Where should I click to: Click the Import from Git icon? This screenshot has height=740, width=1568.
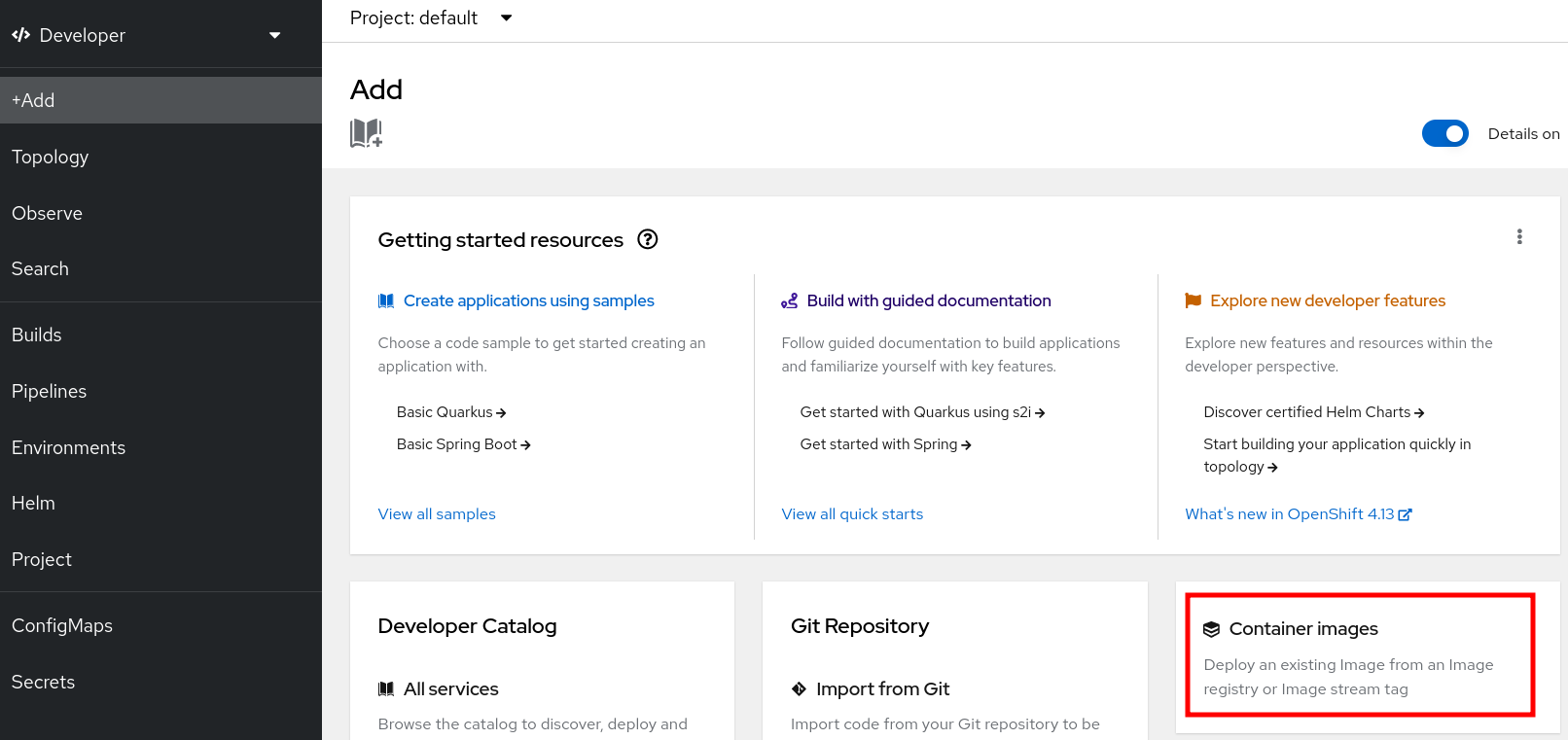[799, 689]
